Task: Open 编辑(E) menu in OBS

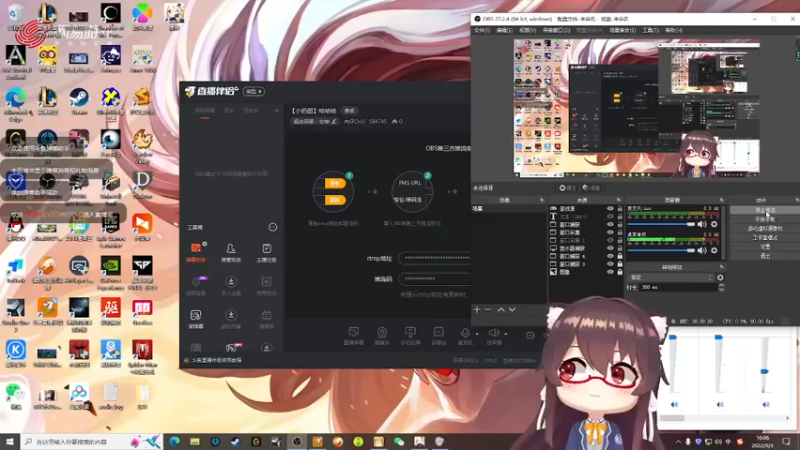Action: pos(504,31)
